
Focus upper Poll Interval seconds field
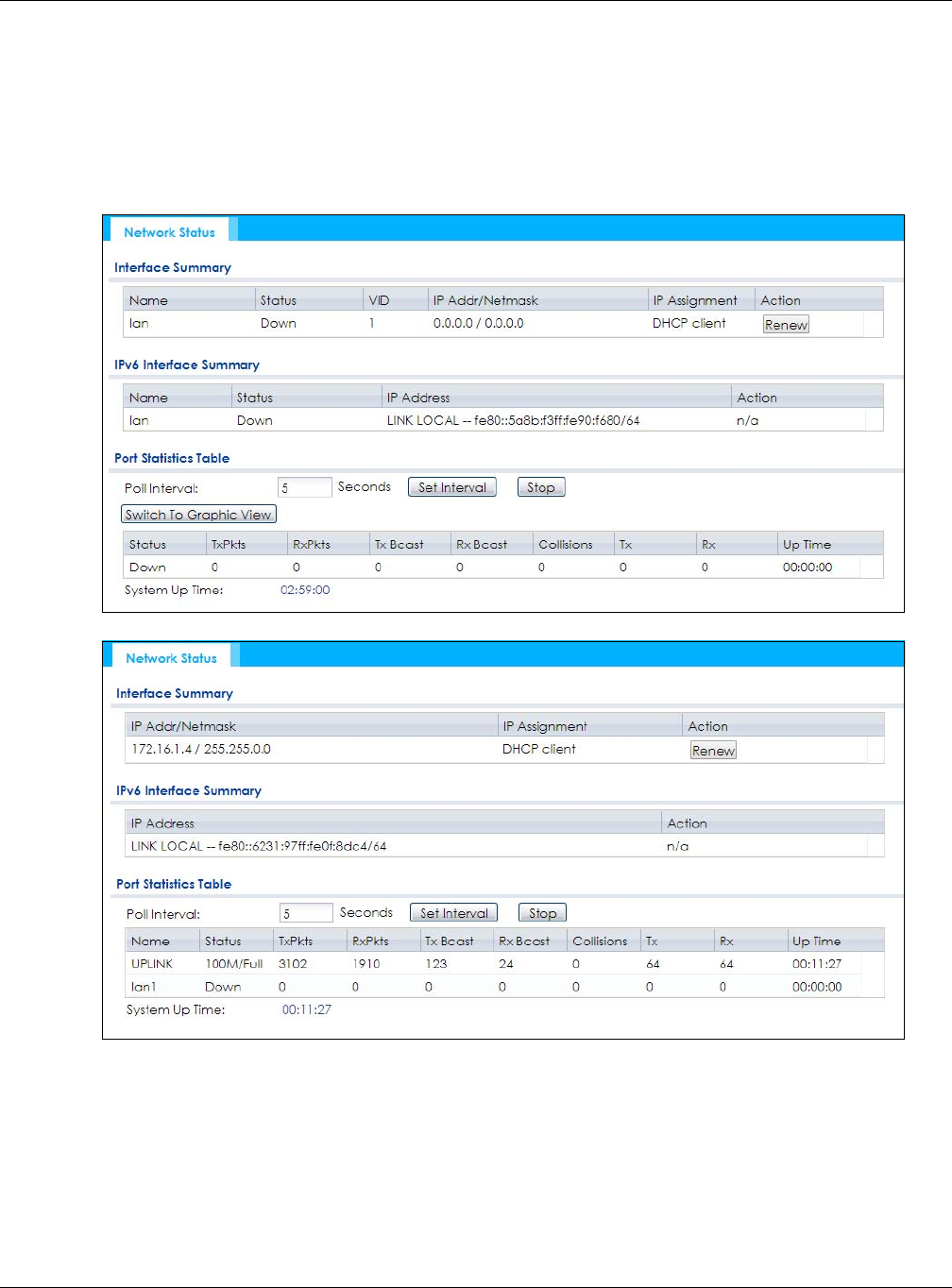point(305,487)
